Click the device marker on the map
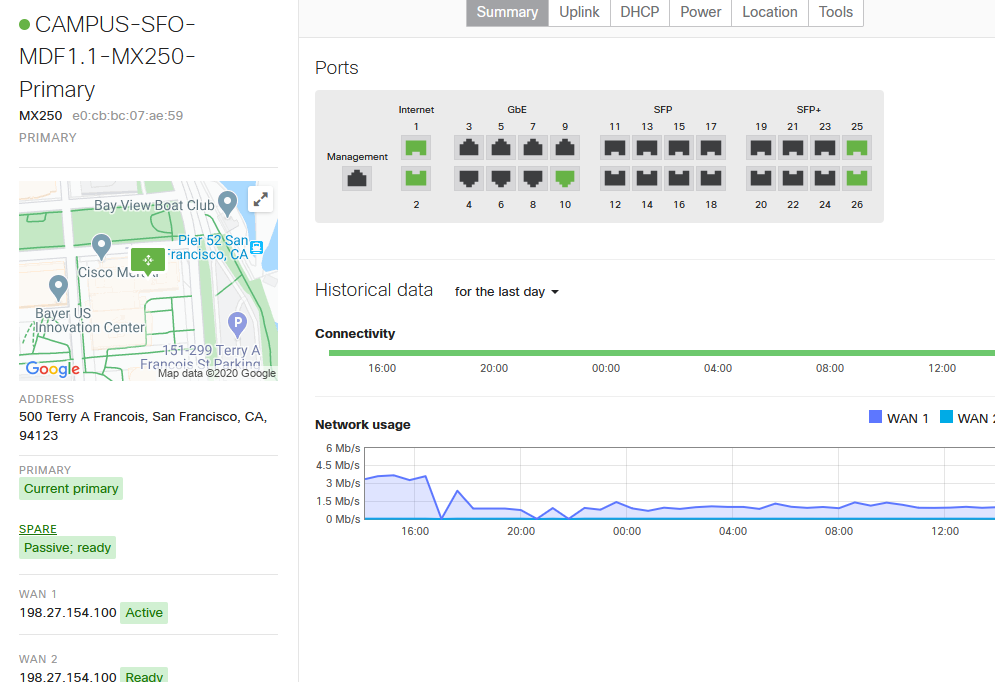Screen dimensions: 995x682 pyautogui.click(x=147, y=261)
